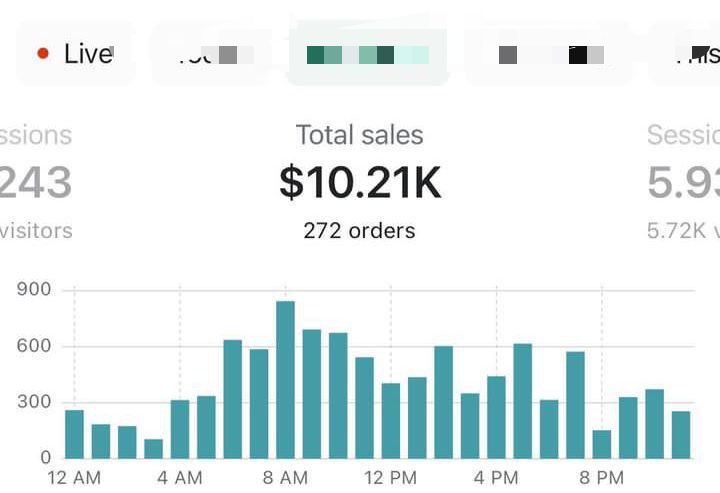
Task: Select the bar at 12 PM
Action: (x=391, y=420)
